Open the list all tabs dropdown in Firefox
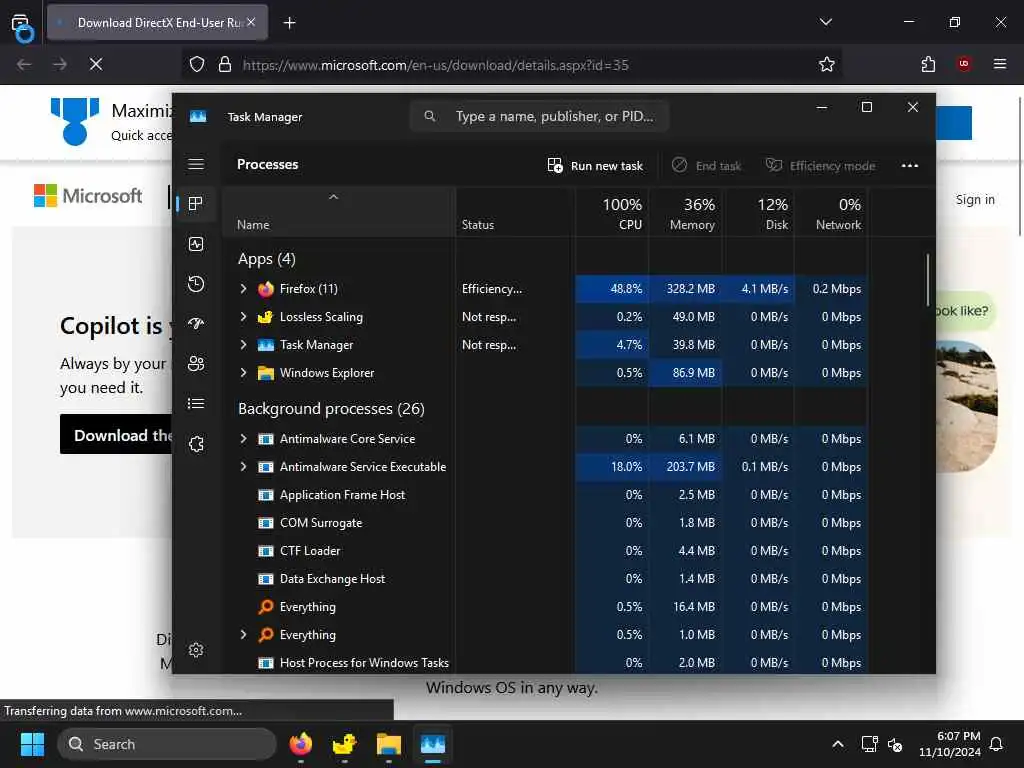Viewport: 1024px width, 768px height. 825,22
